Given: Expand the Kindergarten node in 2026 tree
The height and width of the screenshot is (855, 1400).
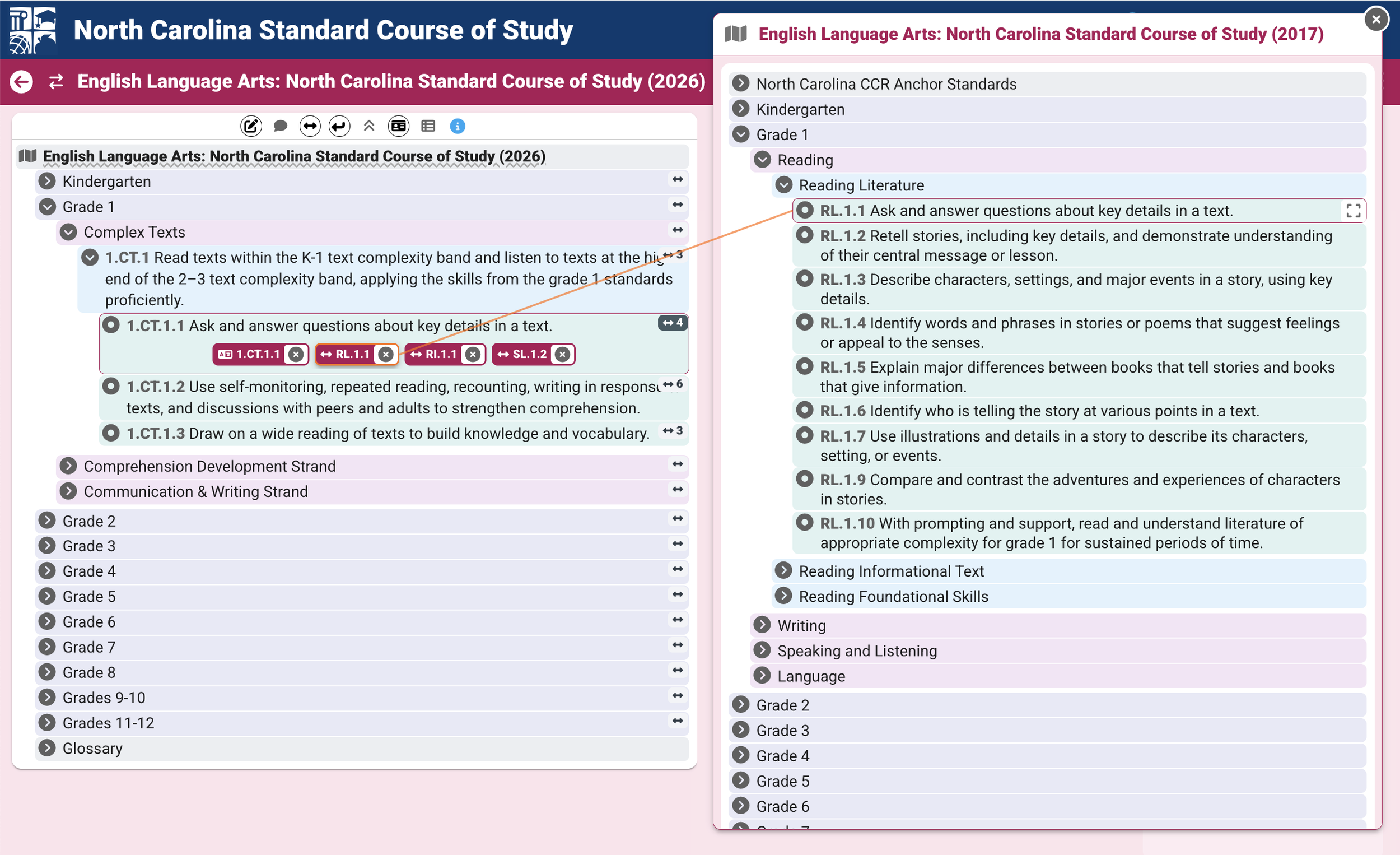Looking at the screenshot, I should 47,182.
